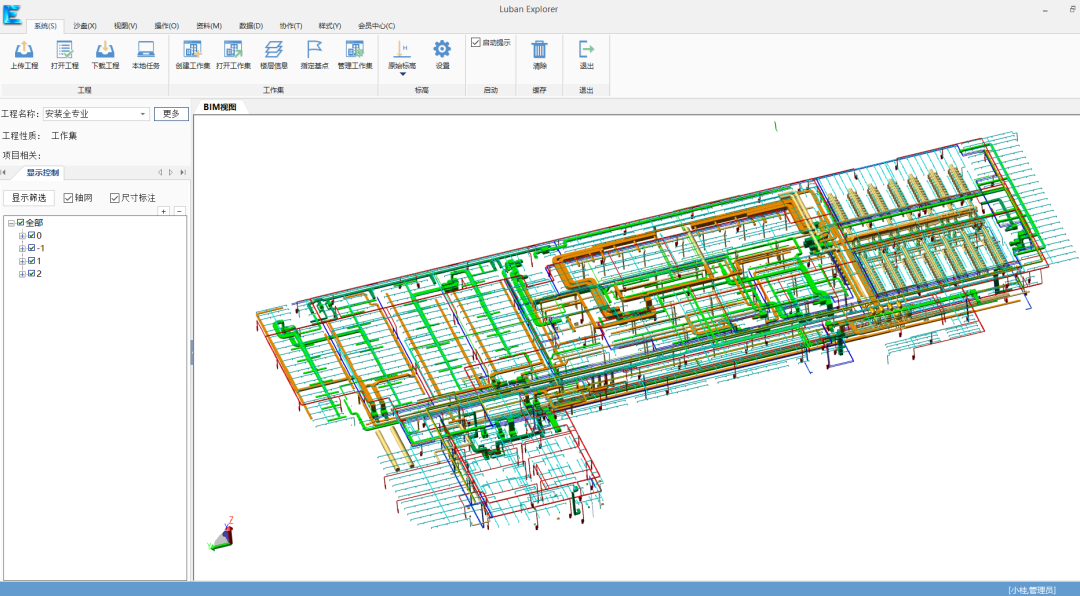Image resolution: width=1080 pixels, height=596 pixels.
Task: Open the 数据(D) ribbon tab
Action: pos(251,25)
